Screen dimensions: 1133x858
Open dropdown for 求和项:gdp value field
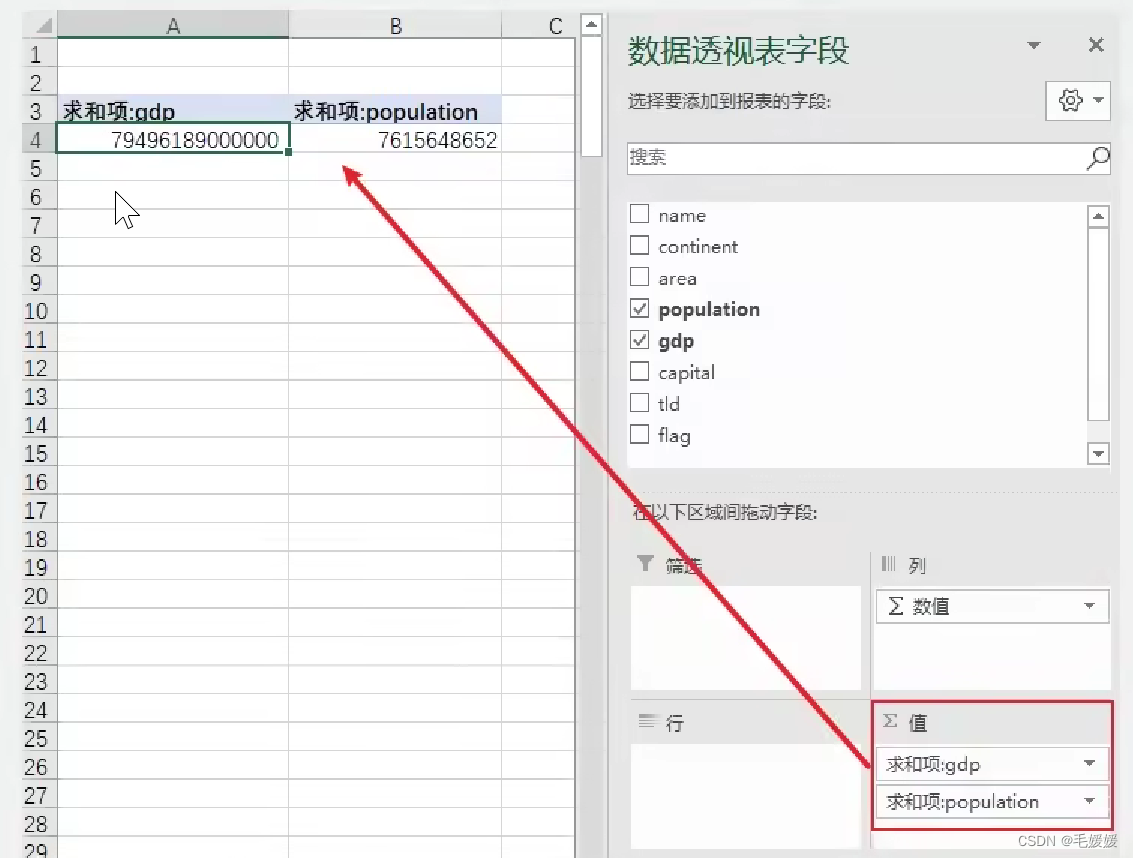point(1090,763)
